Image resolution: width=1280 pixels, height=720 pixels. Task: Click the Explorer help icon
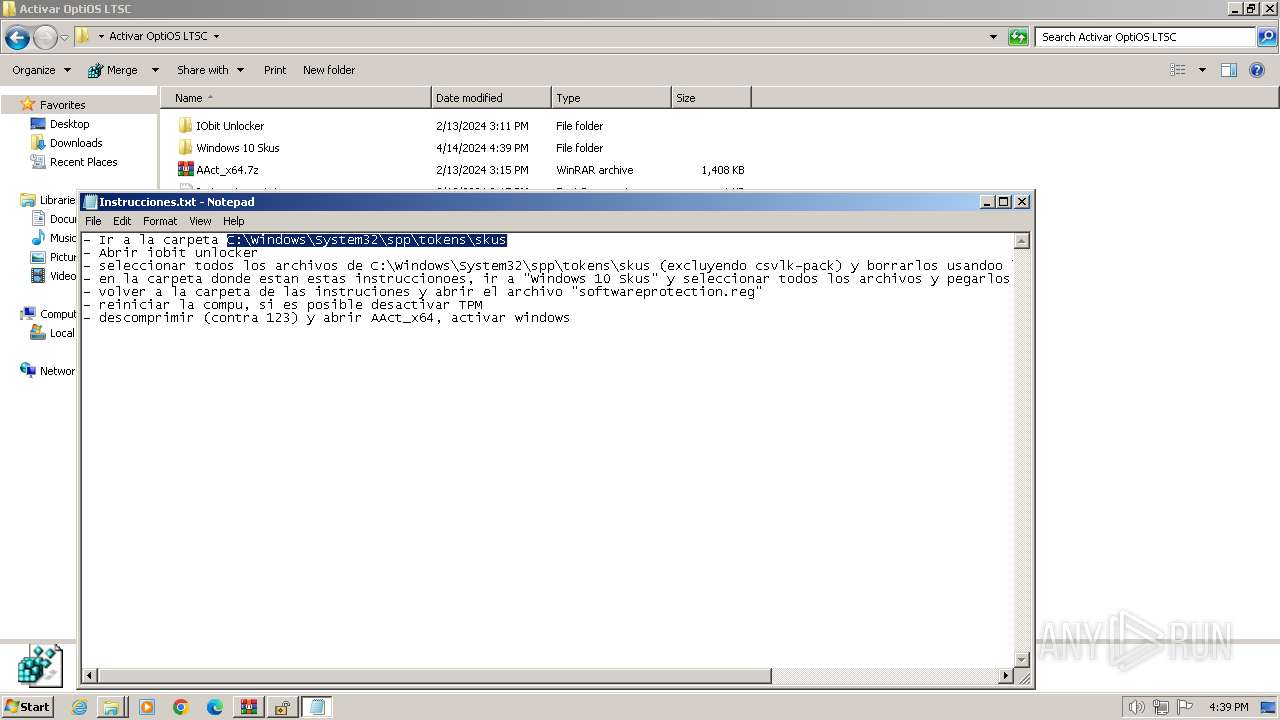[1257, 70]
